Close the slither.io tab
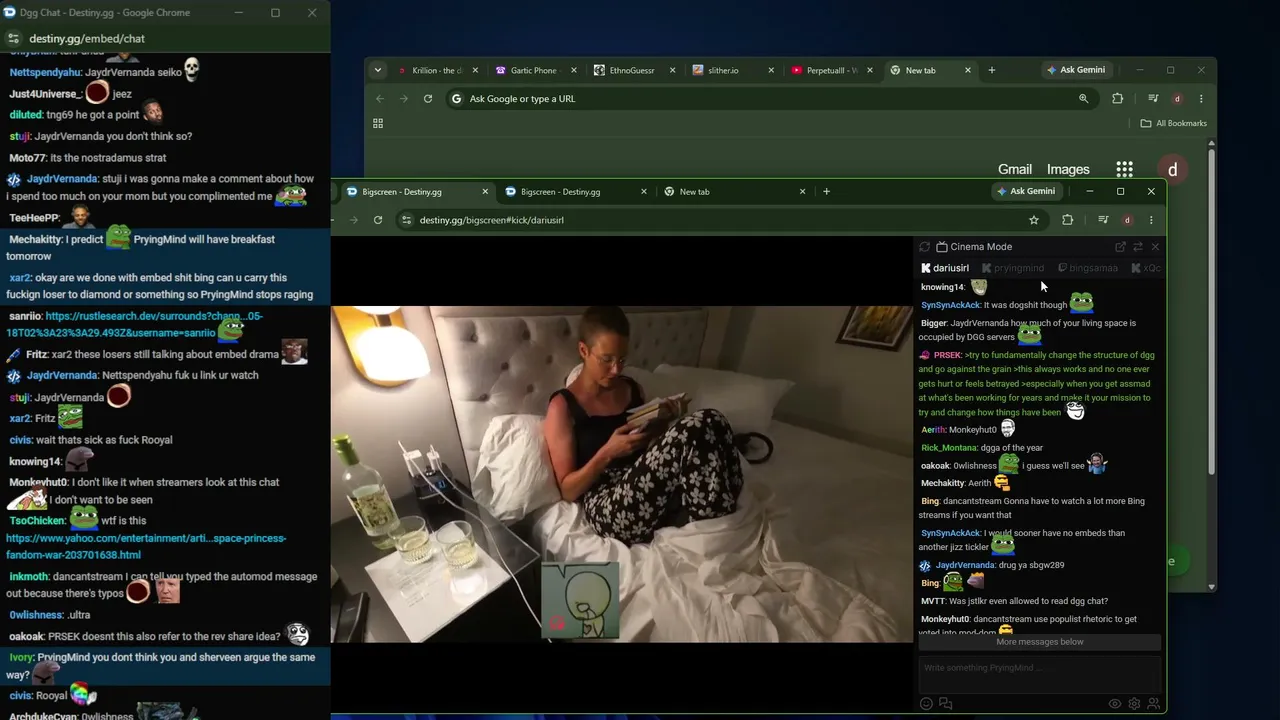 [771, 70]
